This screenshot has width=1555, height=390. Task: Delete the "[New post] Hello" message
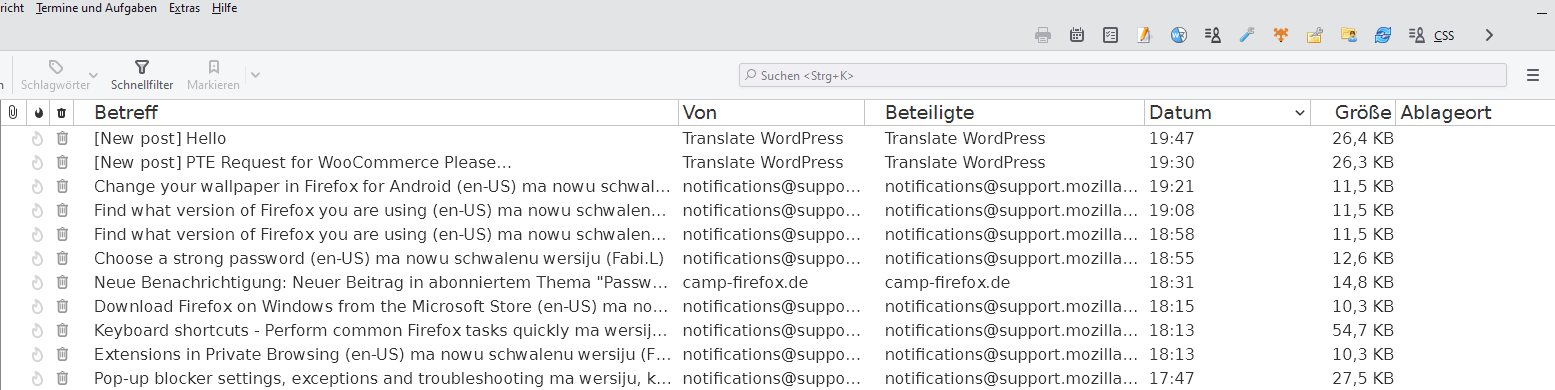pos(62,138)
